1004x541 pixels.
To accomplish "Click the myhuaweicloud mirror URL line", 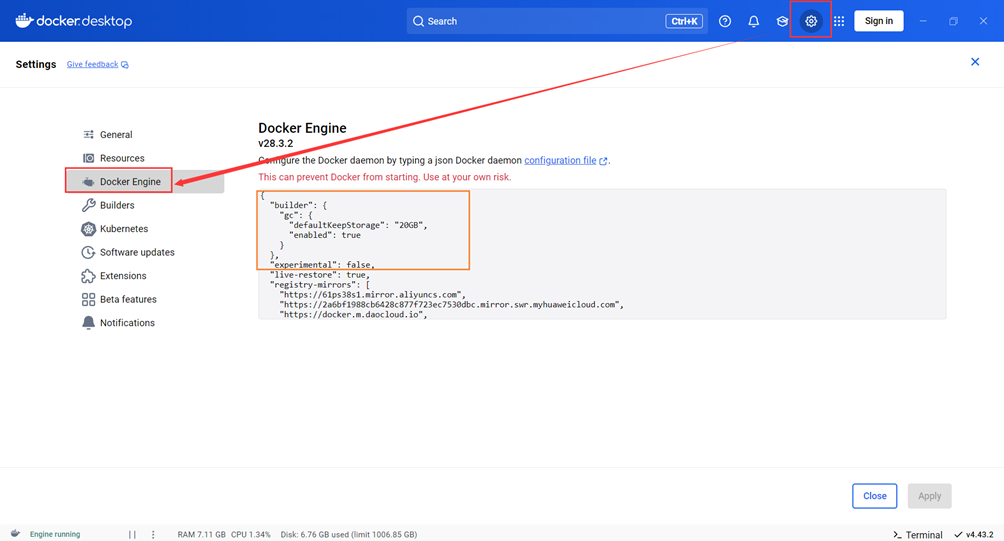I will click(451, 305).
